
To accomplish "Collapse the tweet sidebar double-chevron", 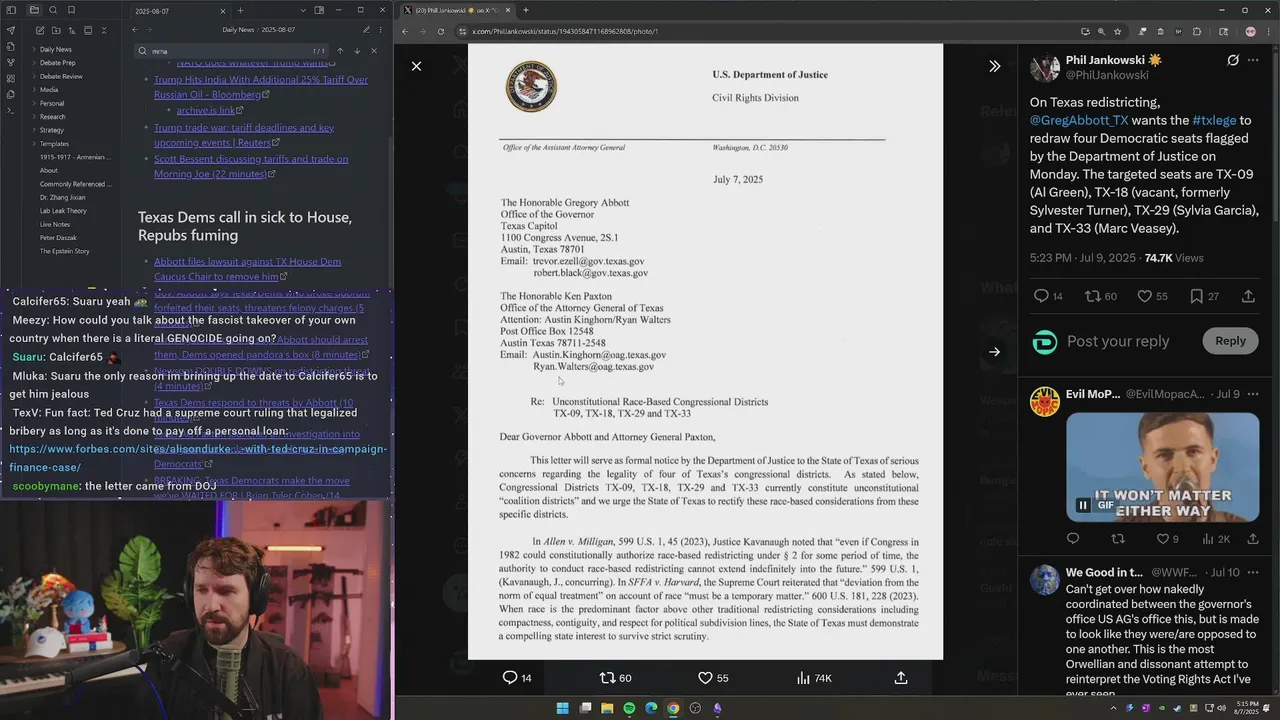I will (x=994, y=66).
